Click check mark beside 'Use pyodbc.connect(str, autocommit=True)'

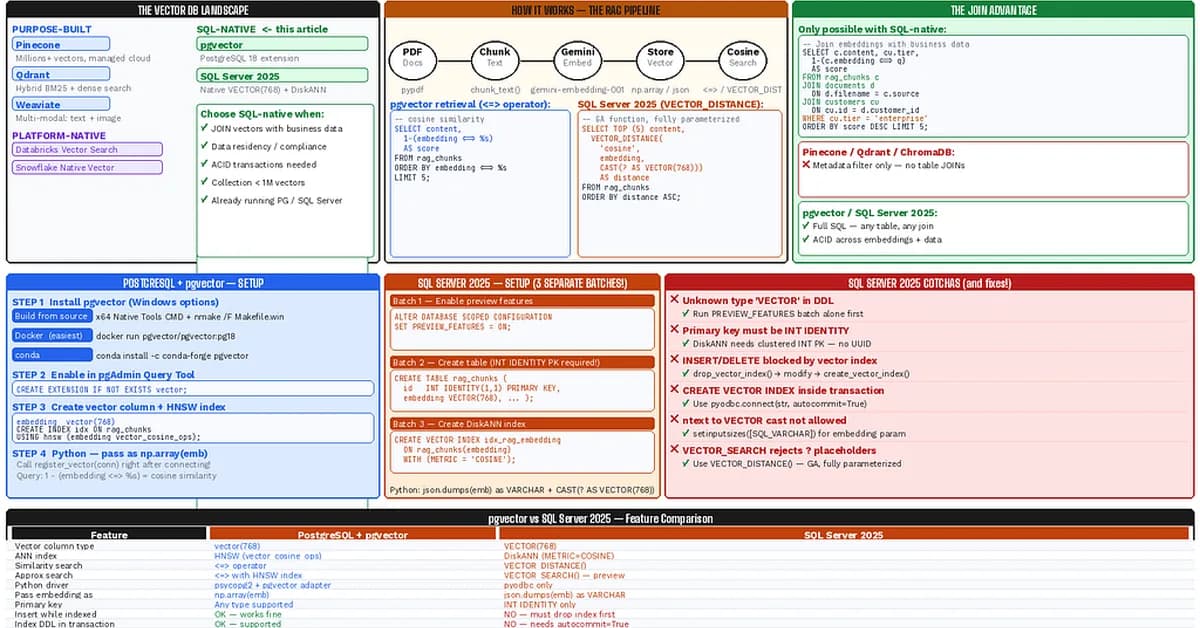click(685, 403)
